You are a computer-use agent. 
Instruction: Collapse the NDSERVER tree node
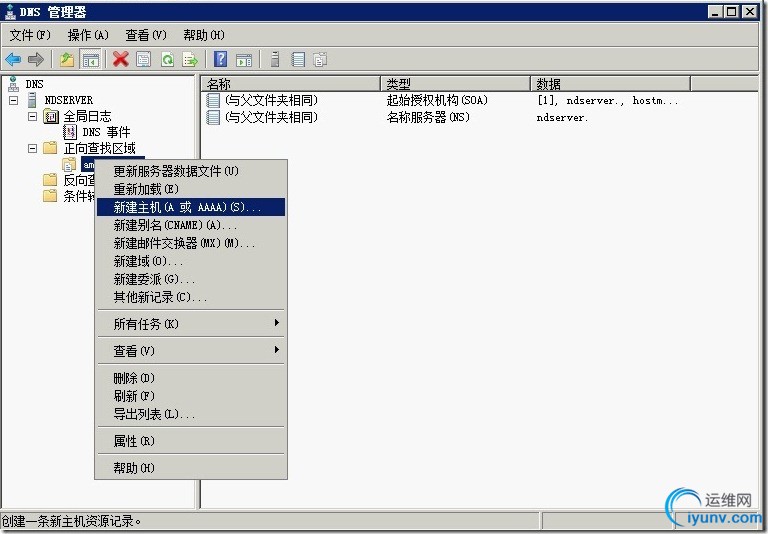(x=14, y=100)
